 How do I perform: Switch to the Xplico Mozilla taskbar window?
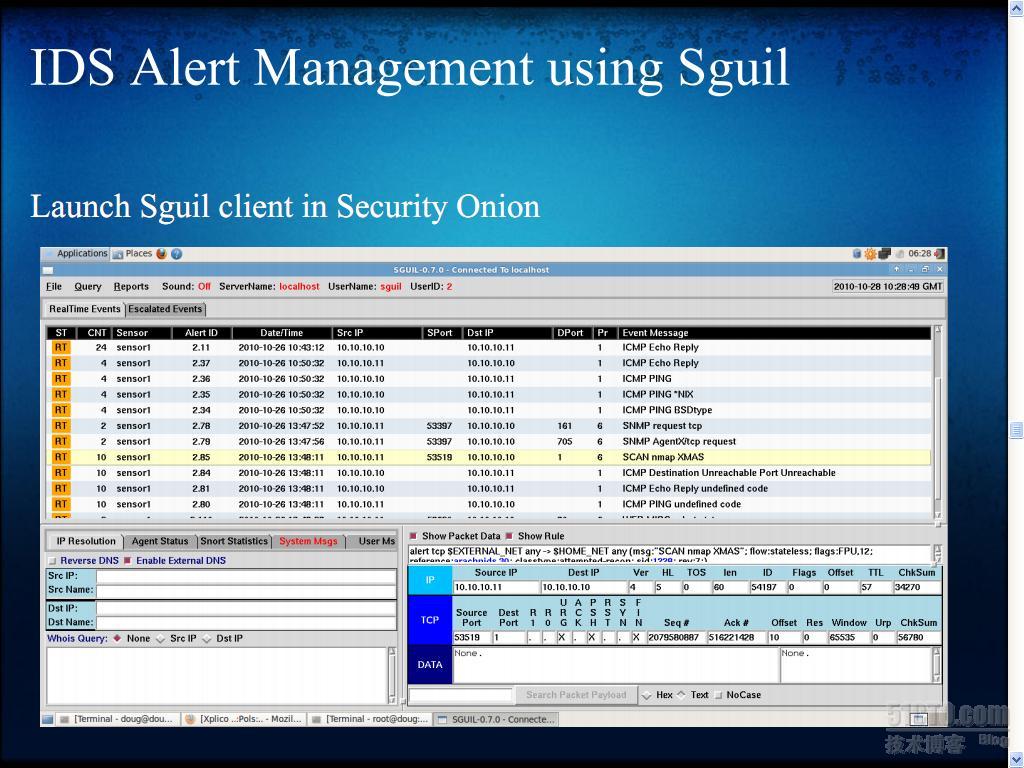pos(244,719)
